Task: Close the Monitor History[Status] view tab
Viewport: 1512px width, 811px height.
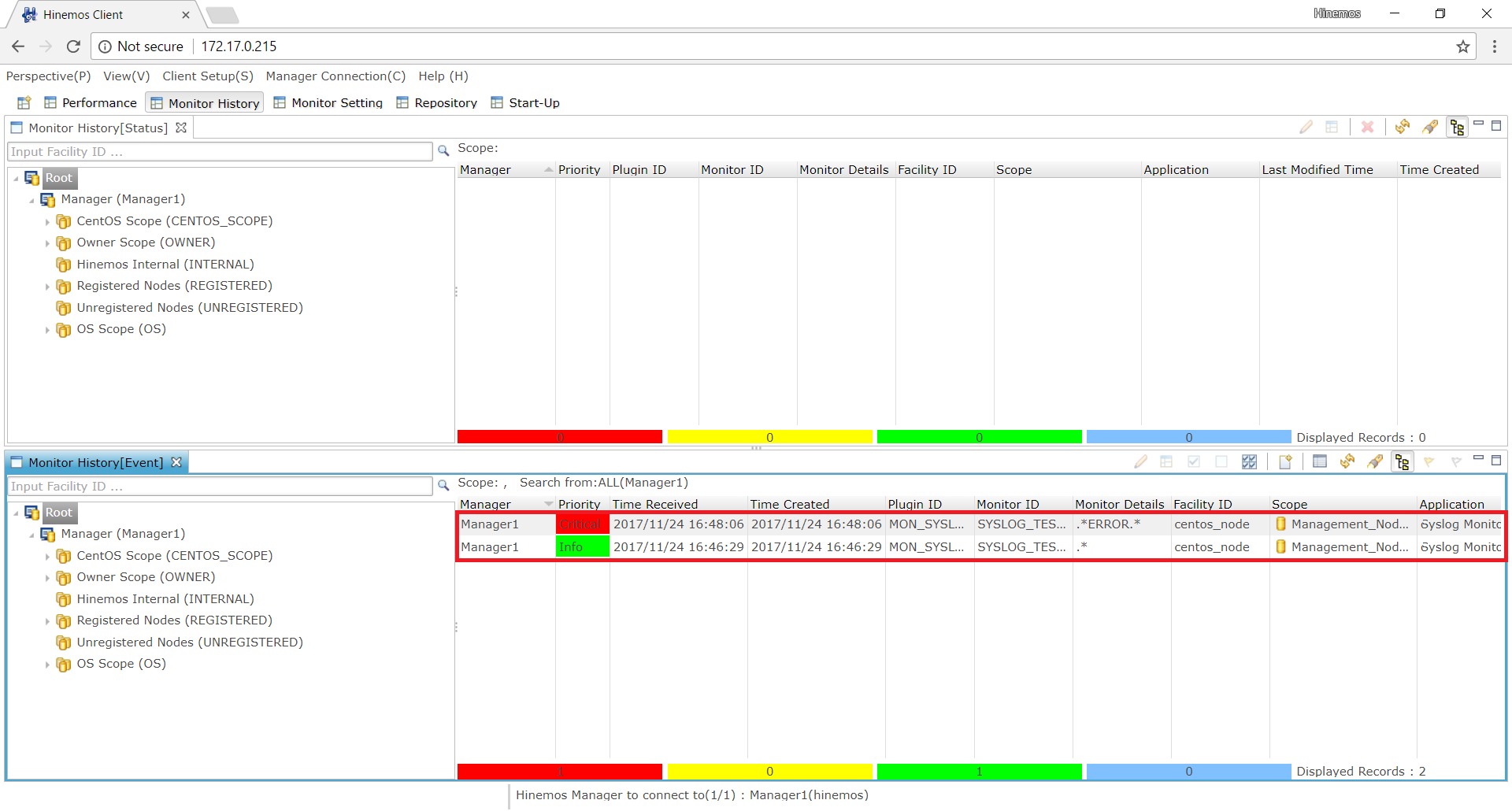Action: 181,128
